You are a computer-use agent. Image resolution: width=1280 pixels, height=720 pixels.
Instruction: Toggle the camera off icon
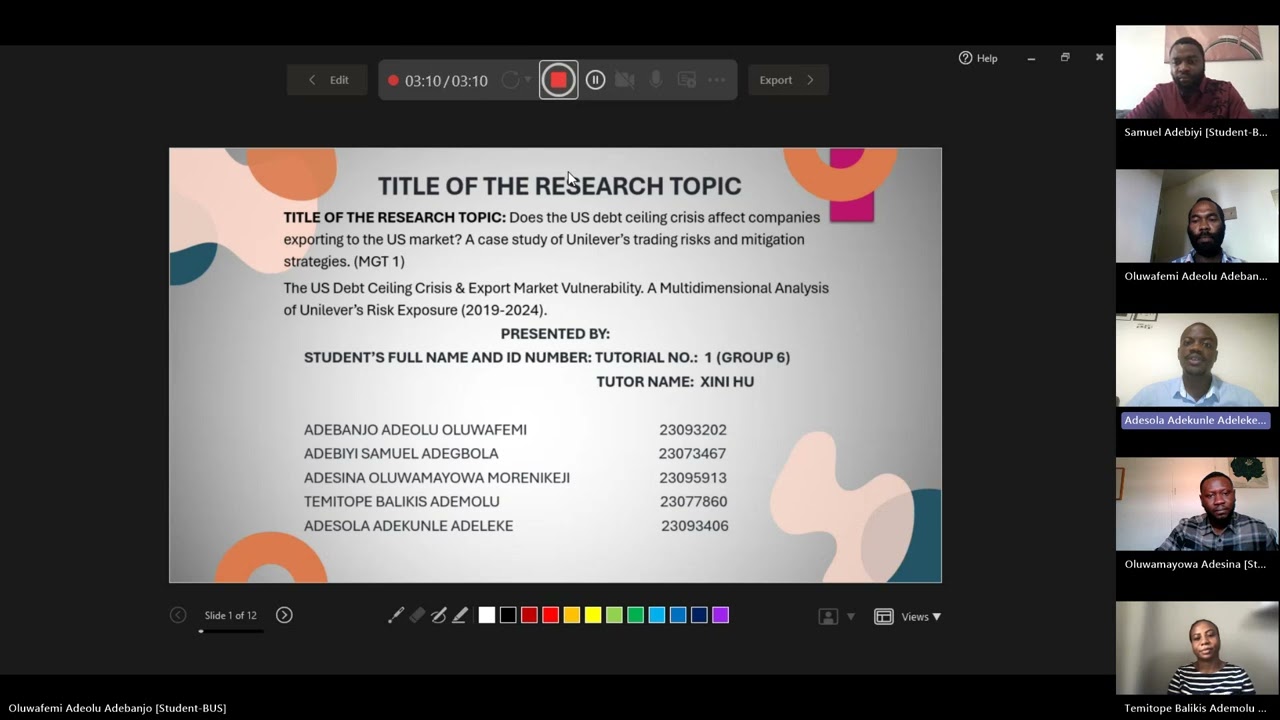pos(625,80)
